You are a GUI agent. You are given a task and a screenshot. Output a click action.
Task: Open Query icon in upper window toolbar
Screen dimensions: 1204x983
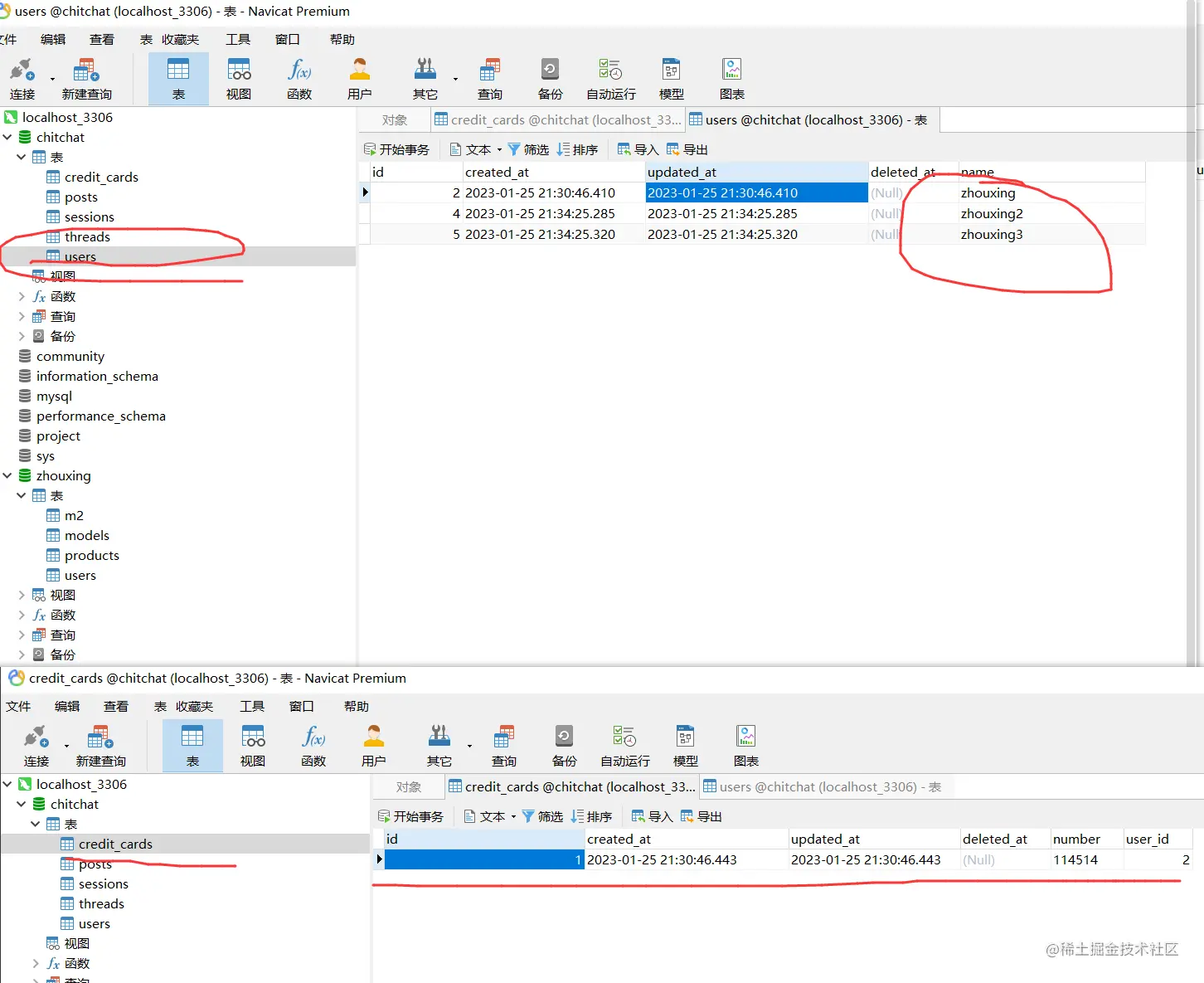[490, 80]
